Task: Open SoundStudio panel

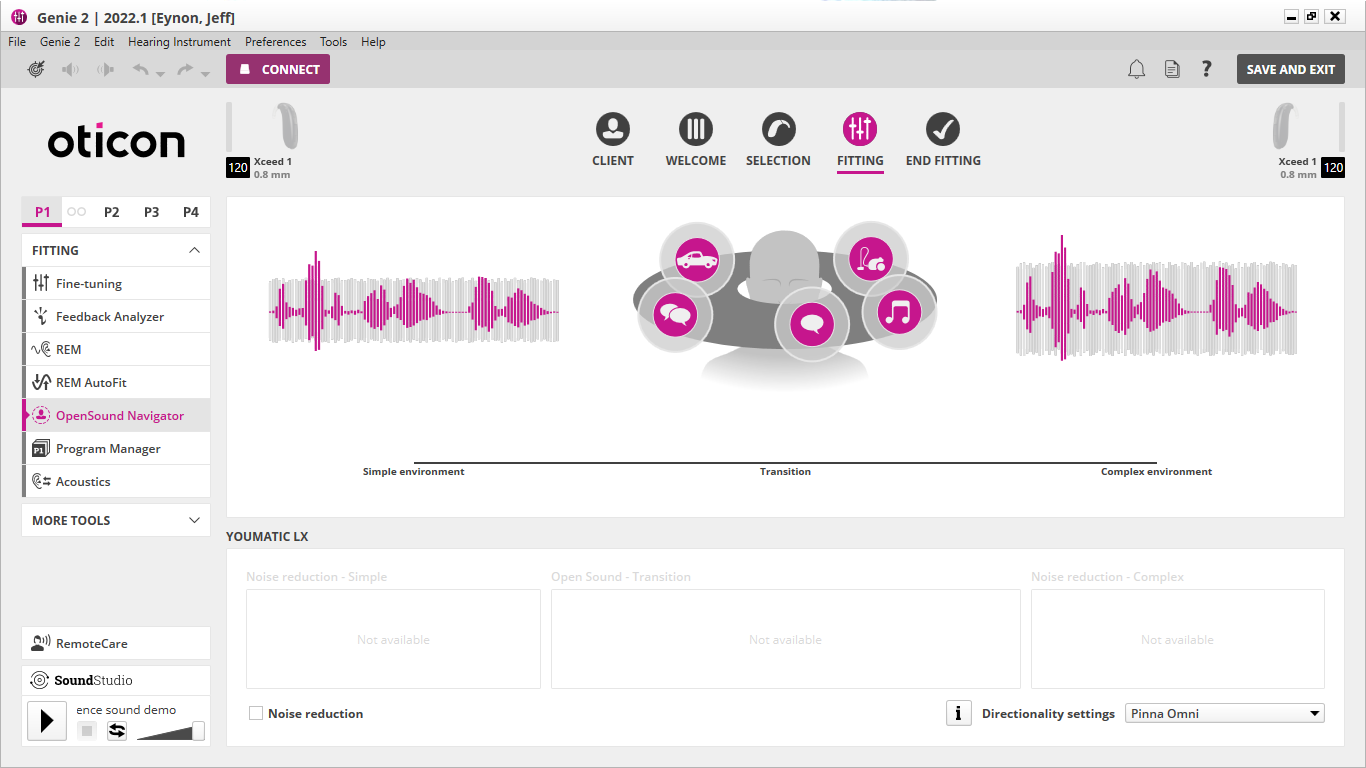Action: click(116, 680)
